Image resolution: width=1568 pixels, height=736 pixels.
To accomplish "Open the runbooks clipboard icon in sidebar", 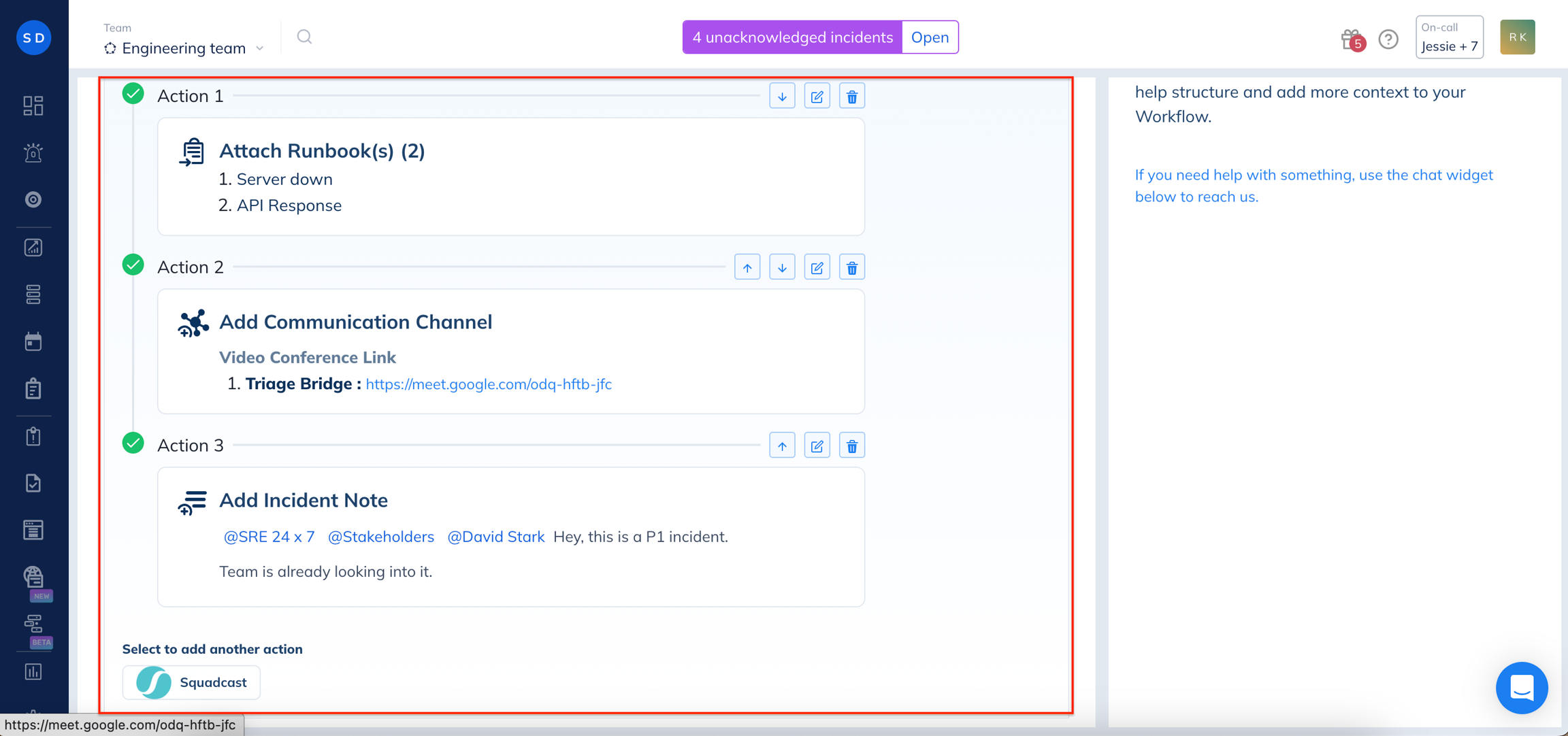I will coord(33,388).
